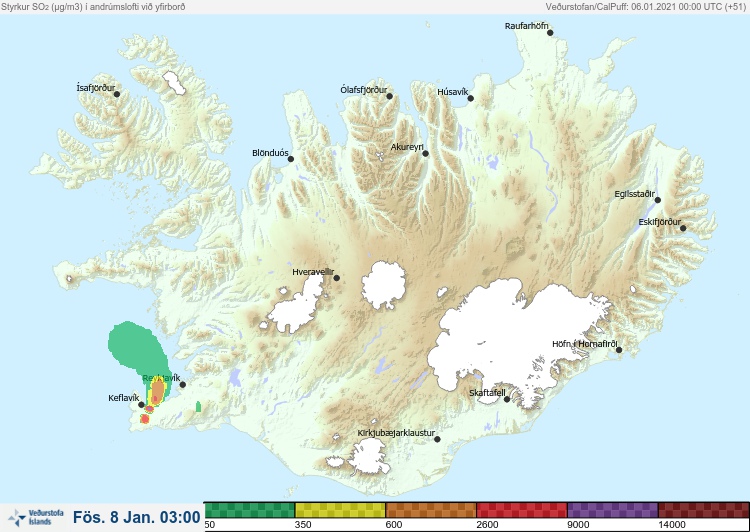The height and width of the screenshot is (532, 750).
Task: Click the yellow 350 legend swatch
Action: coord(340,510)
